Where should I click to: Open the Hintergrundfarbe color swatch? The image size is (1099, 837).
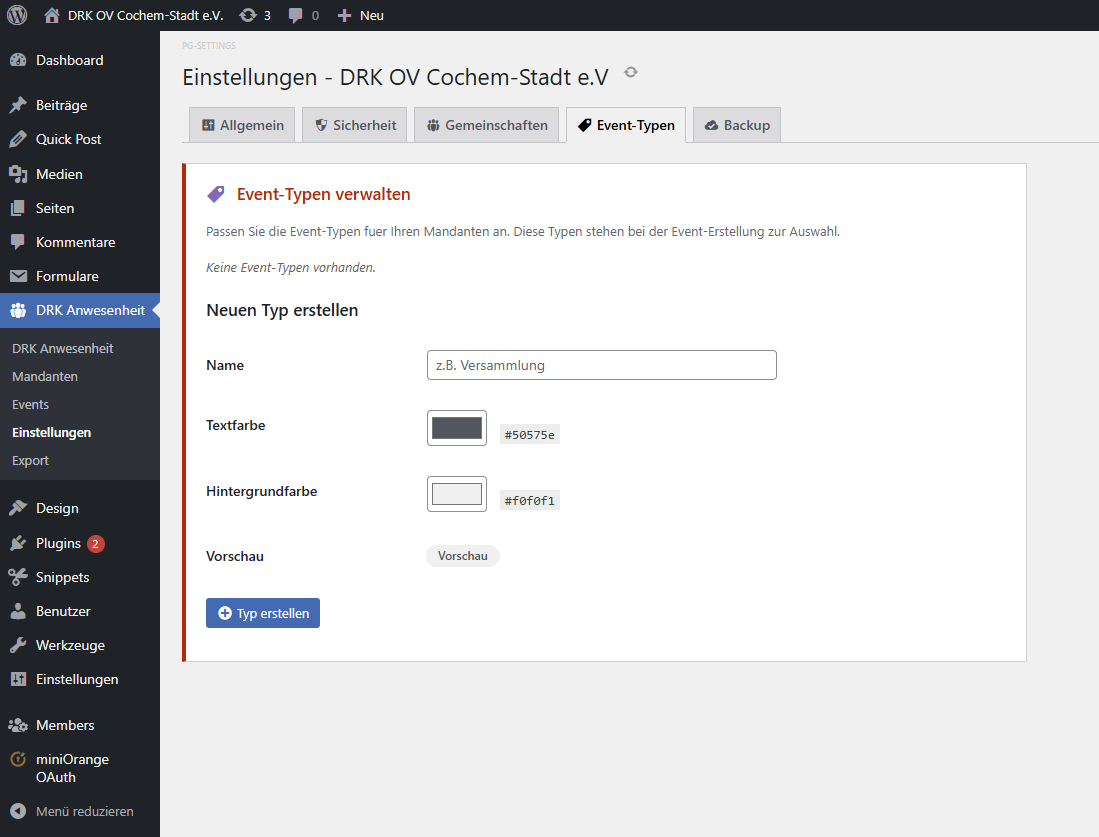[x=457, y=494]
